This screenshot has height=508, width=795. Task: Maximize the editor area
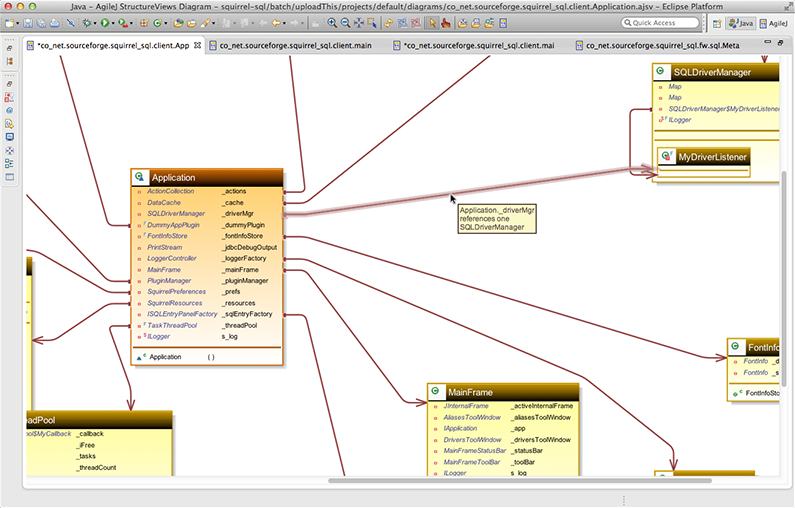click(781, 43)
